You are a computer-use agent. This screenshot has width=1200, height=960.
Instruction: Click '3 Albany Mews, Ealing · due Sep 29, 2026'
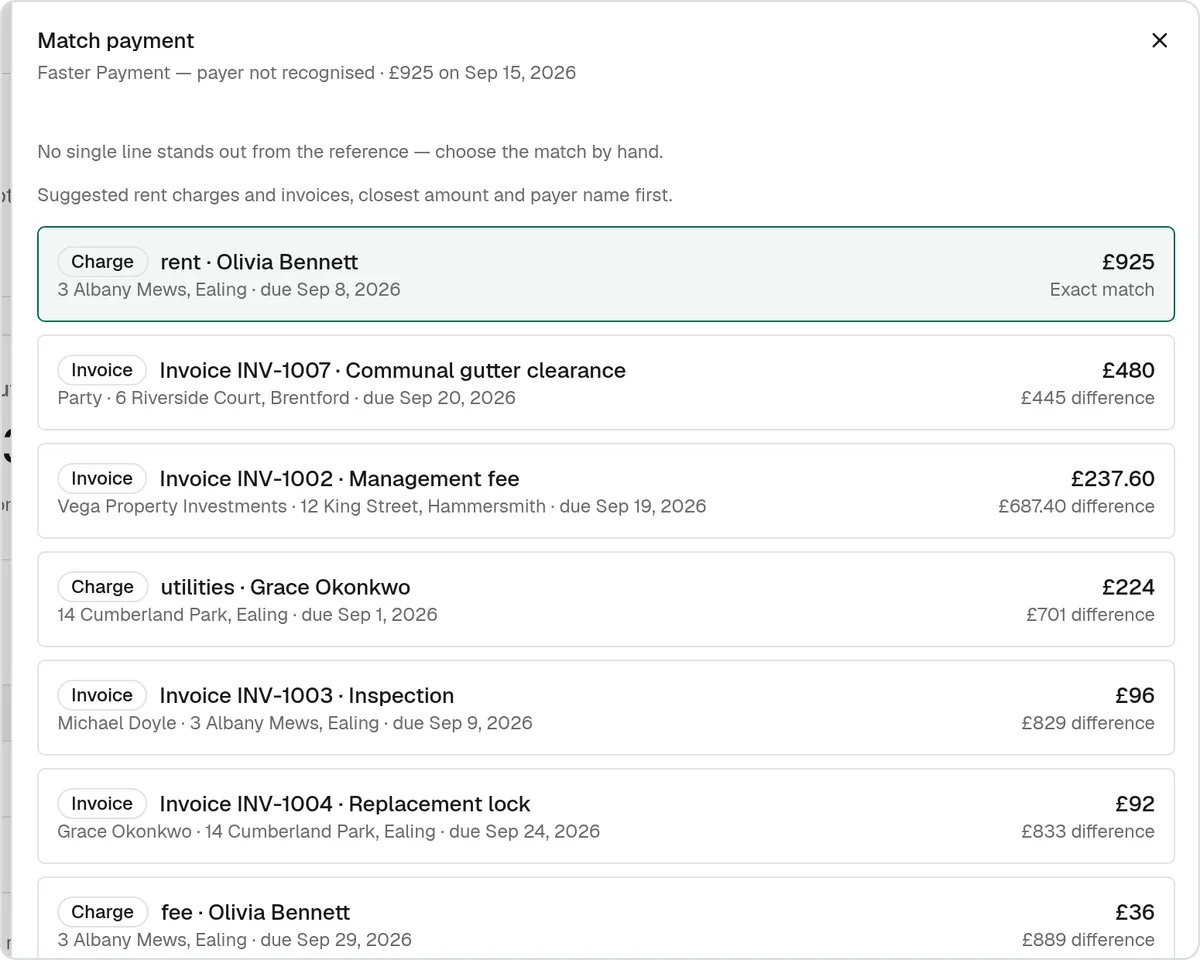pyautogui.click(x=235, y=940)
